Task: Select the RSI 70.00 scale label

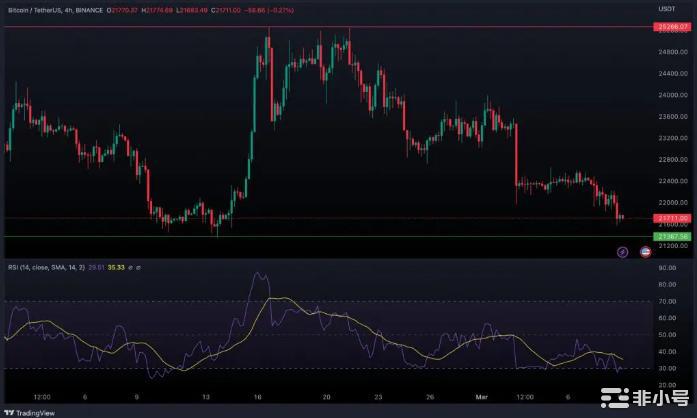Action: tap(667, 301)
